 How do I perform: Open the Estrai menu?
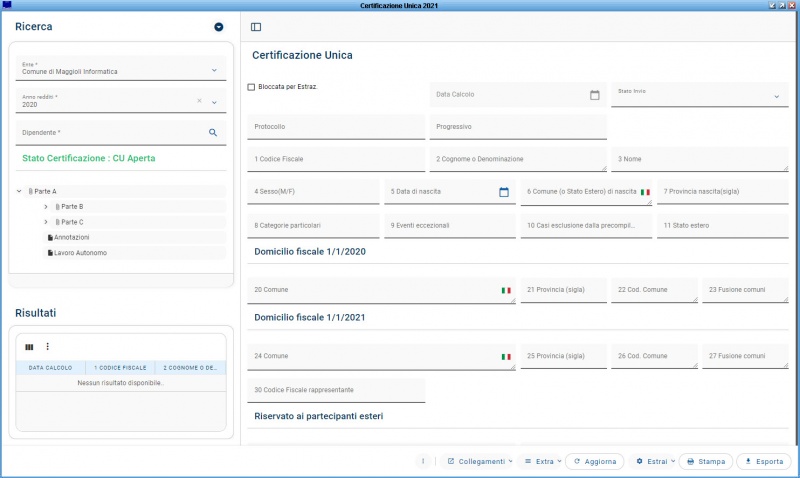coord(655,461)
